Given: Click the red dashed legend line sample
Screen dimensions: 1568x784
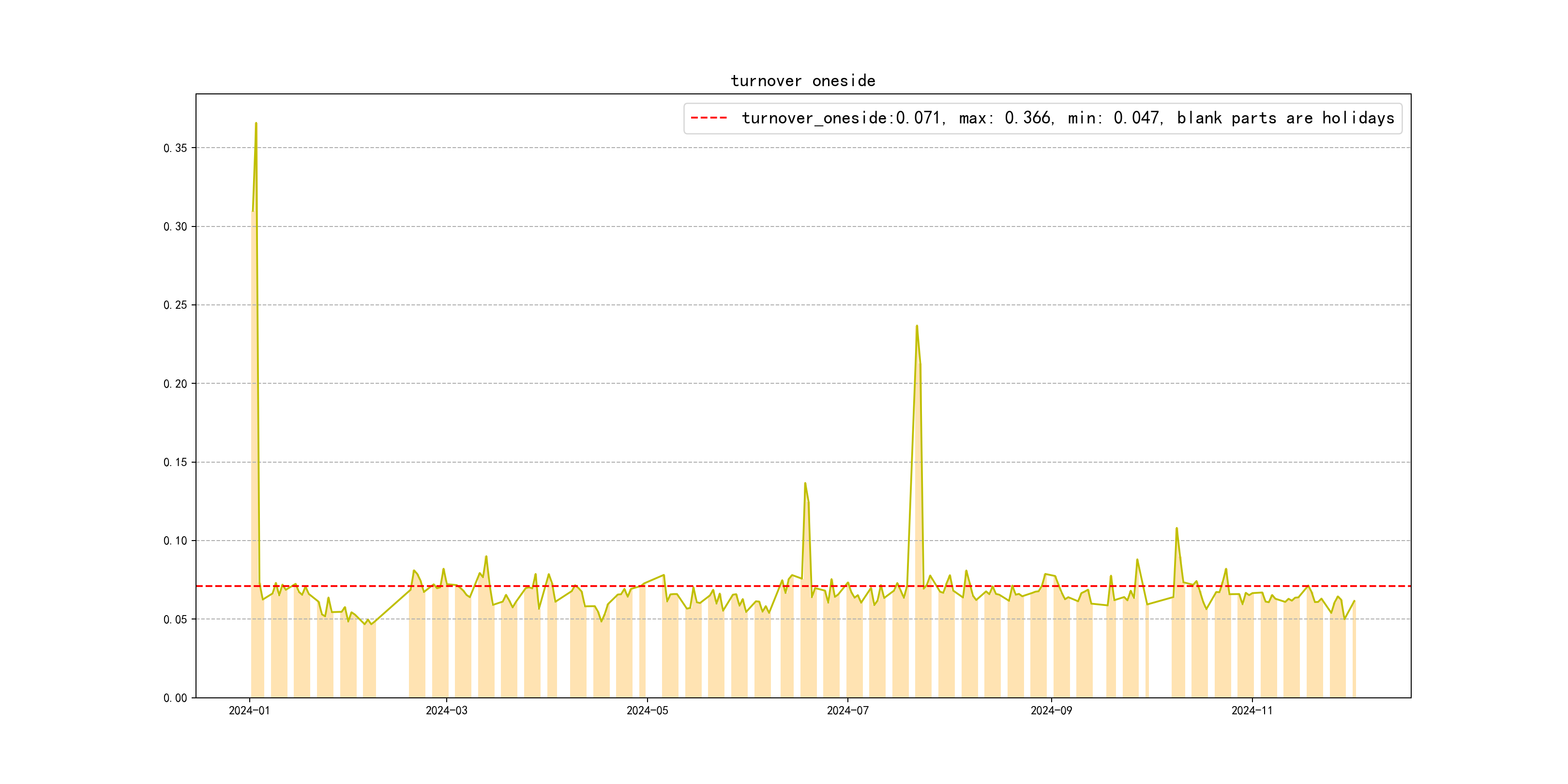Looking at the screenshot, I should [709, 118].
